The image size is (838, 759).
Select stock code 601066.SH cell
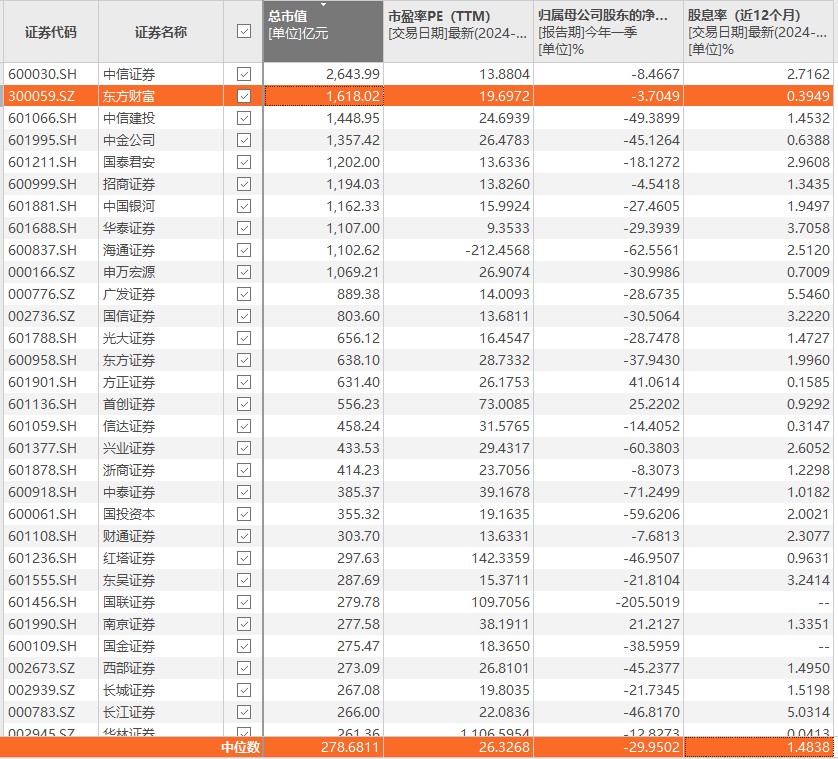coord(42,118)
